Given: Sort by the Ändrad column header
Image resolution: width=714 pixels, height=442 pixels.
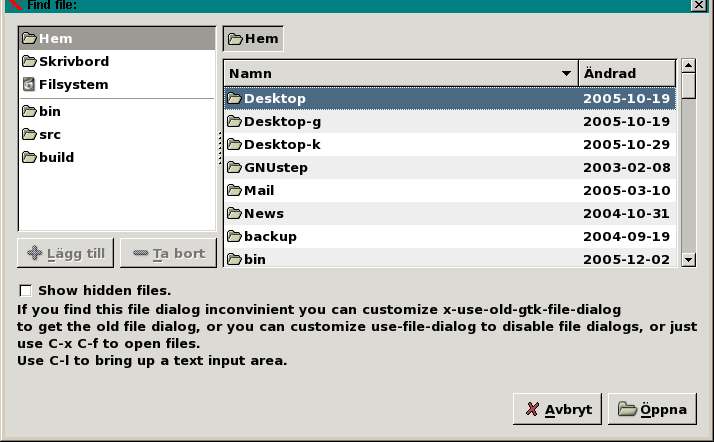Looking at the screenshot, I should (627, 73).
